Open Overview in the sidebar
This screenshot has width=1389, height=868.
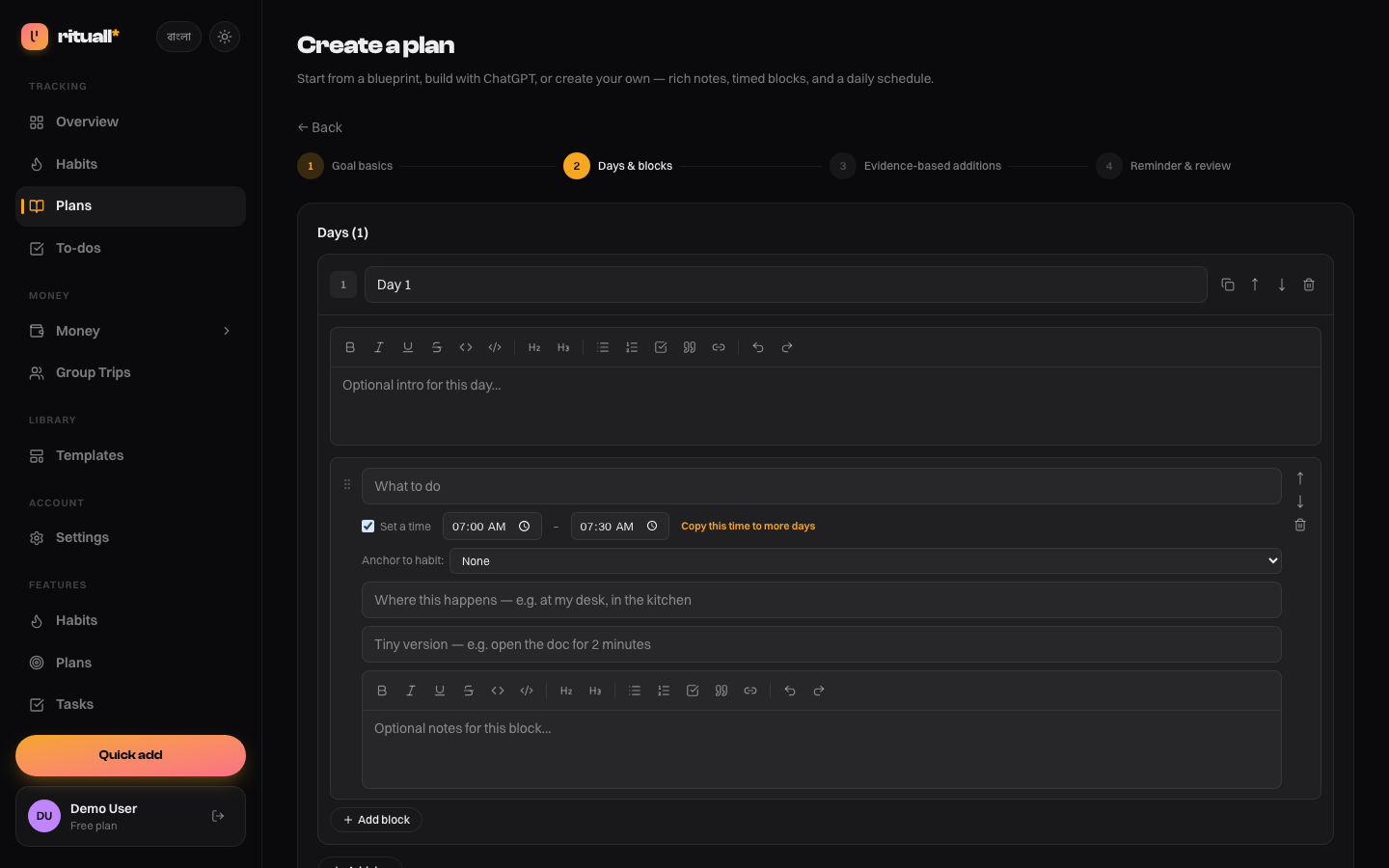[130, 122]
